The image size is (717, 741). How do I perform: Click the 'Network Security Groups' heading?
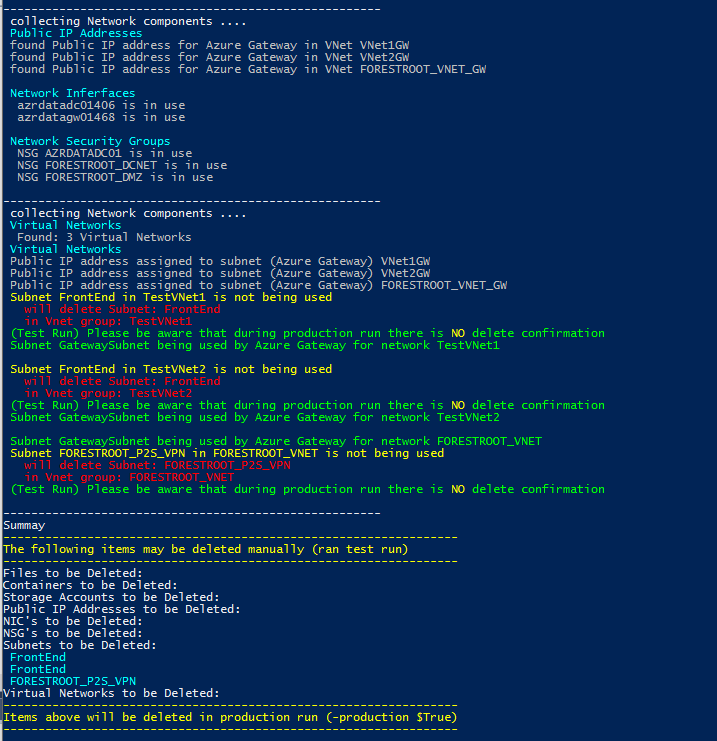tap(90, 141)
